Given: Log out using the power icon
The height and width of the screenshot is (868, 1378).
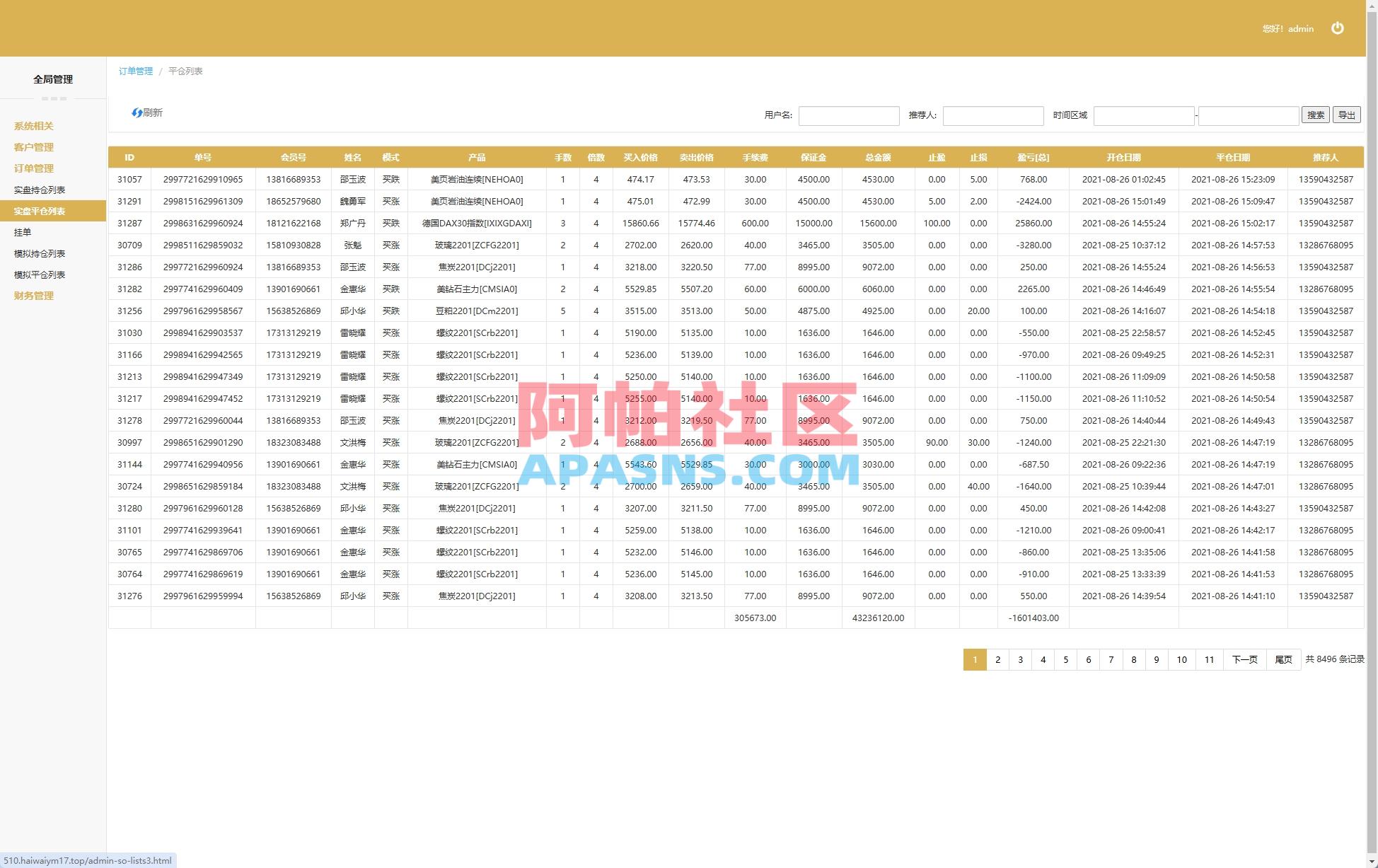Looking at the screenshot, I should pyautogui.click(x=1337, y=28).
